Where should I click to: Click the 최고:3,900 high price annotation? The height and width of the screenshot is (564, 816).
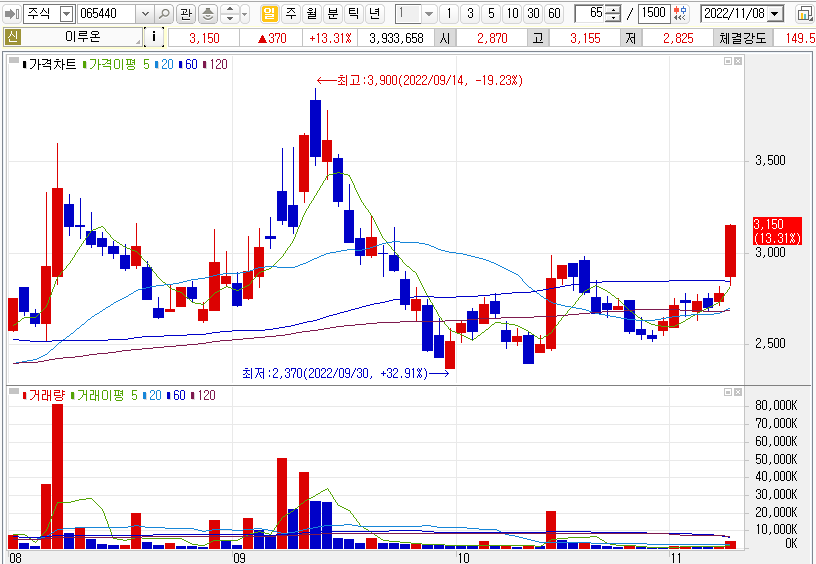click(419, 80)
